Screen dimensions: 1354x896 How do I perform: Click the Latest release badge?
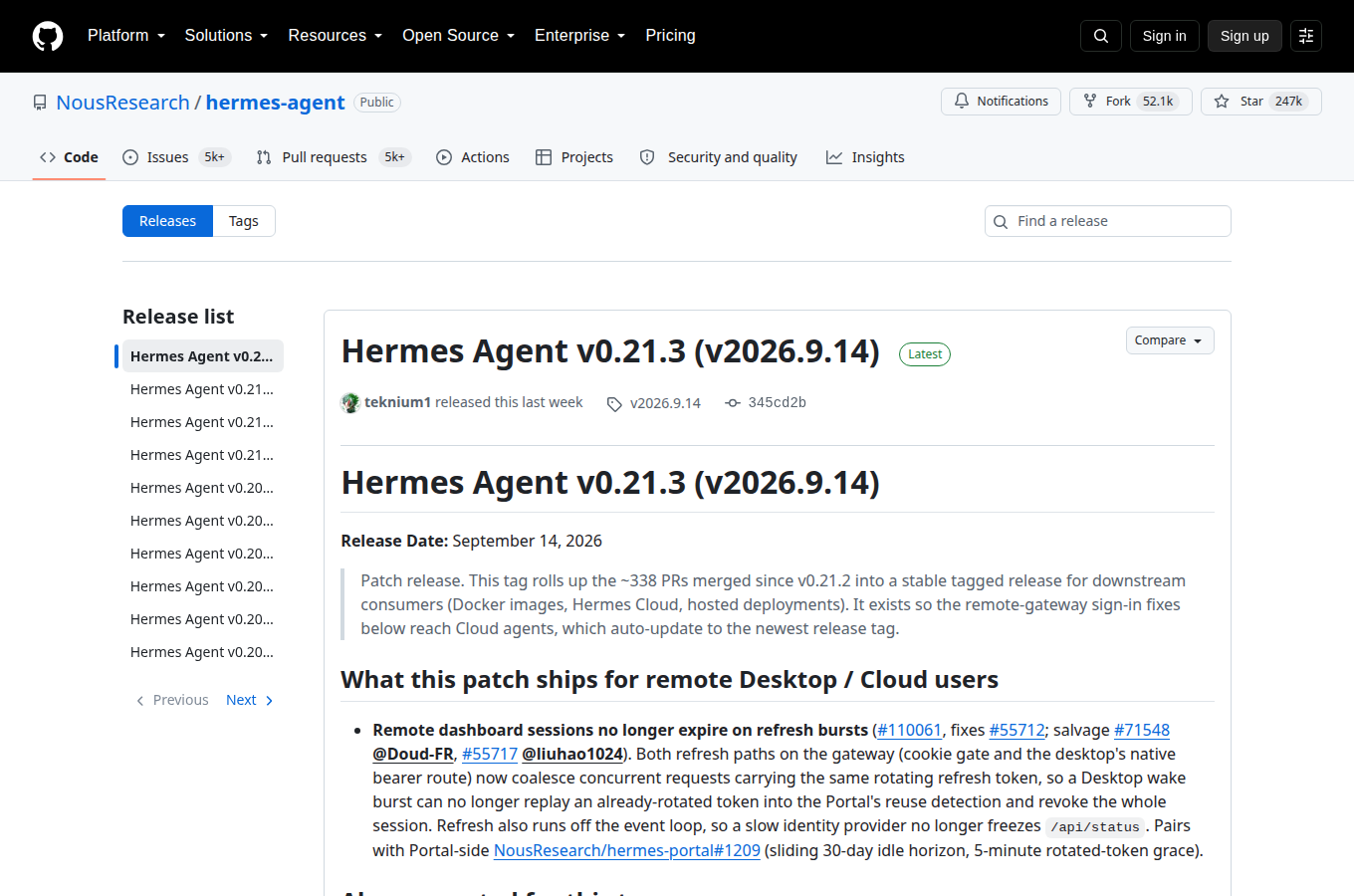coord(925,354)
